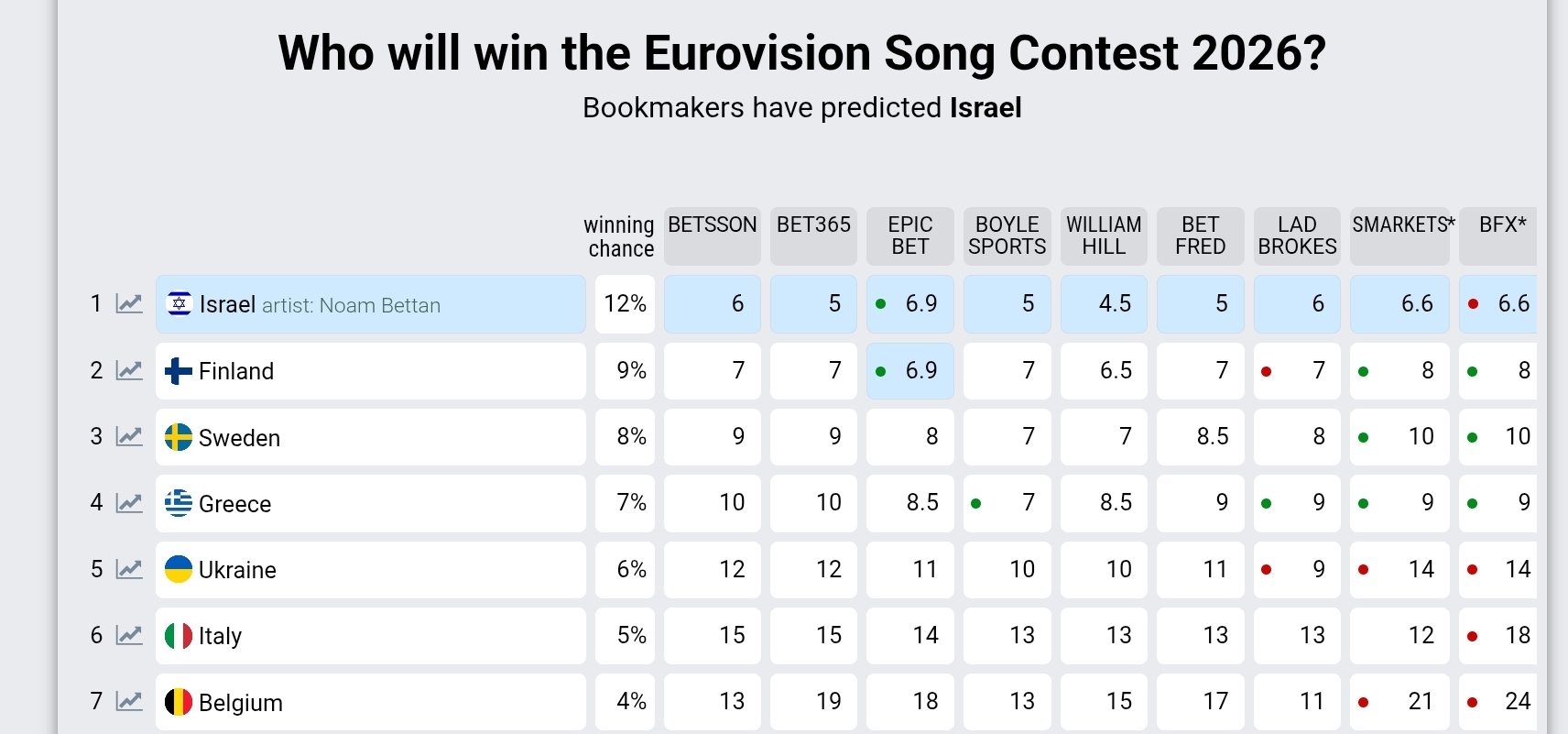Show the odds history graph for Greece

pyautogui.click(x=129, y=503)
